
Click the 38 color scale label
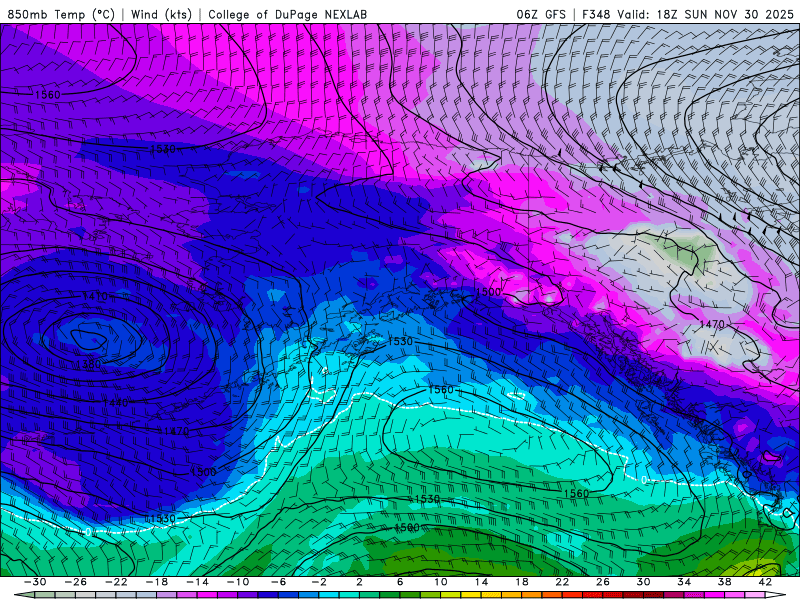click(x=724, y=582)
